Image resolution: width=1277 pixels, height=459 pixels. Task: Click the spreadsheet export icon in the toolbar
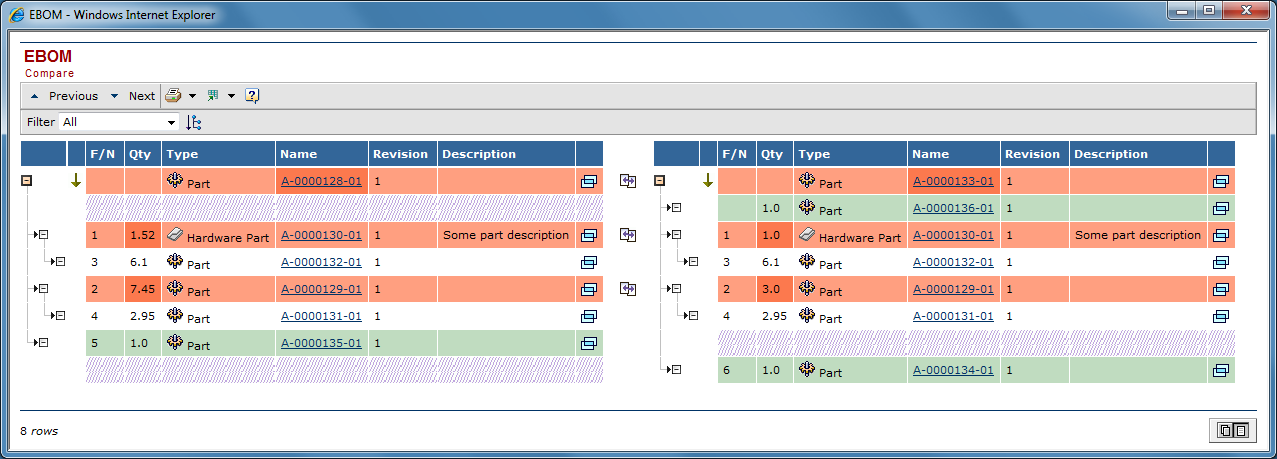[x=213, y=96]
